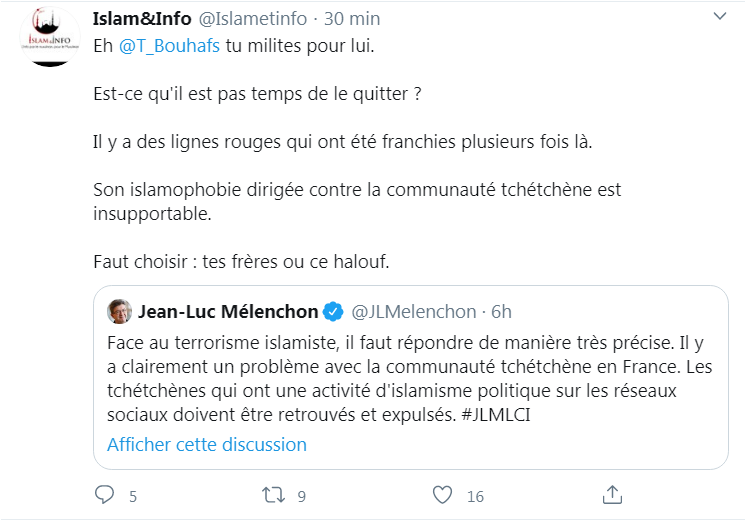This screenshot has height=521, width=746.
Task: Like the tweet with the heart icon
Action: click(x=444, y=494)
